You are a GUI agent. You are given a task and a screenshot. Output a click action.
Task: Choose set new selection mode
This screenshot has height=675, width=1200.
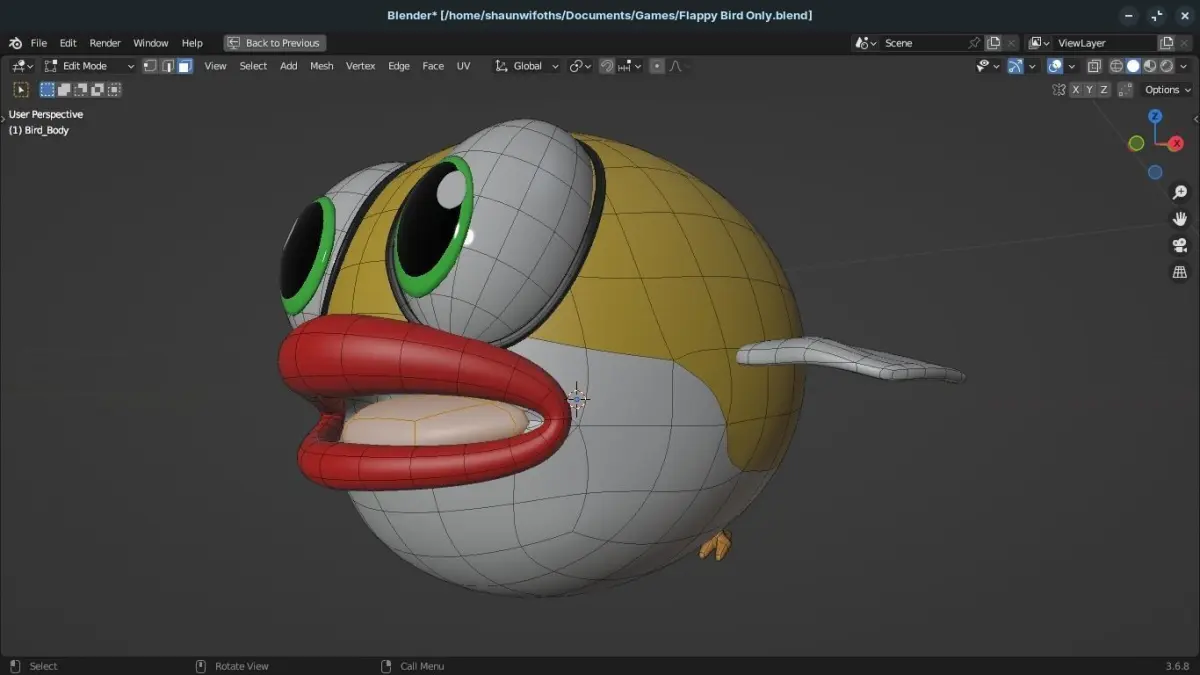pyautogui.click(x=47, y=90)
